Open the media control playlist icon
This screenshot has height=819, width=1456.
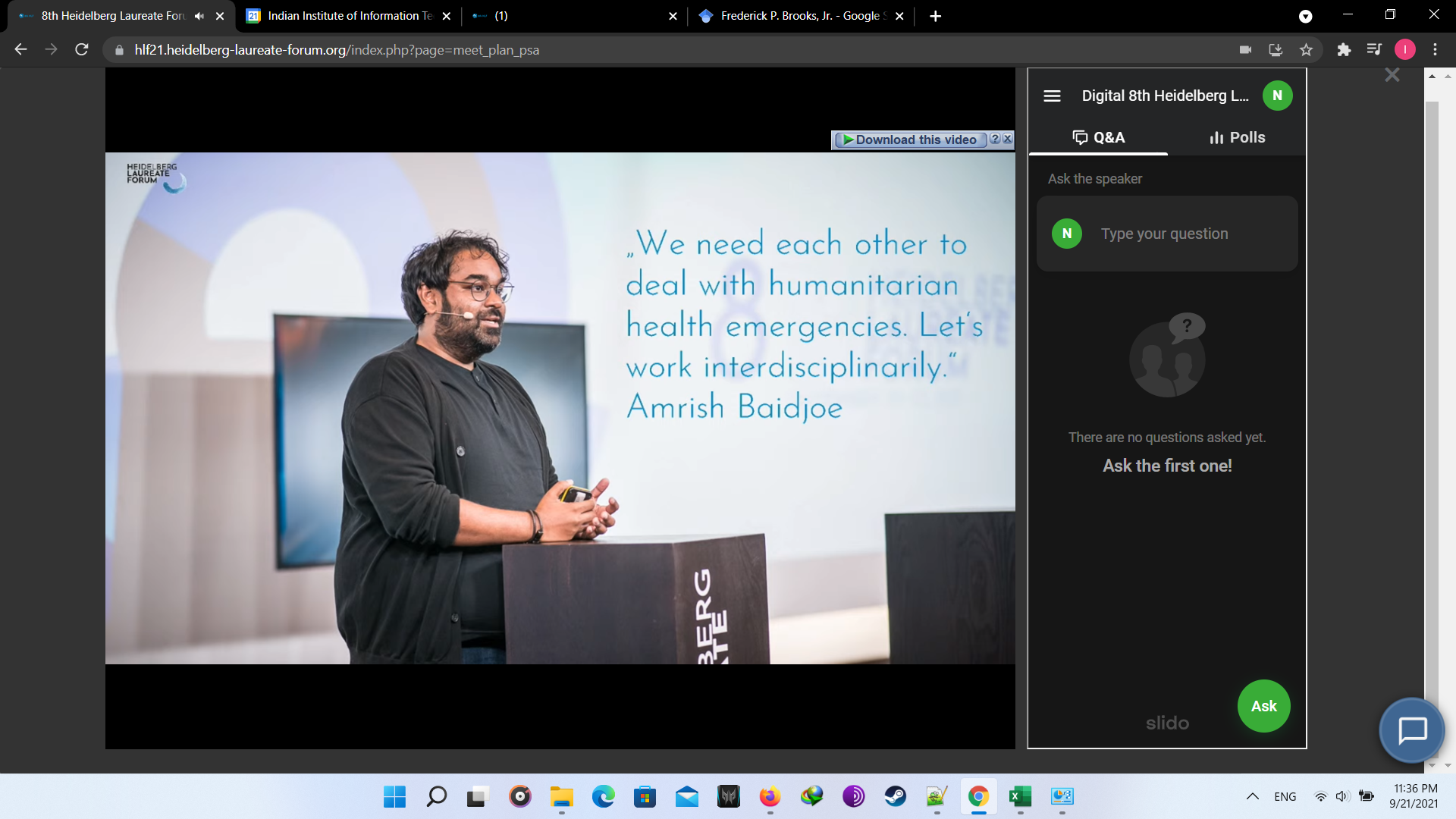[x=1373, y=50]
